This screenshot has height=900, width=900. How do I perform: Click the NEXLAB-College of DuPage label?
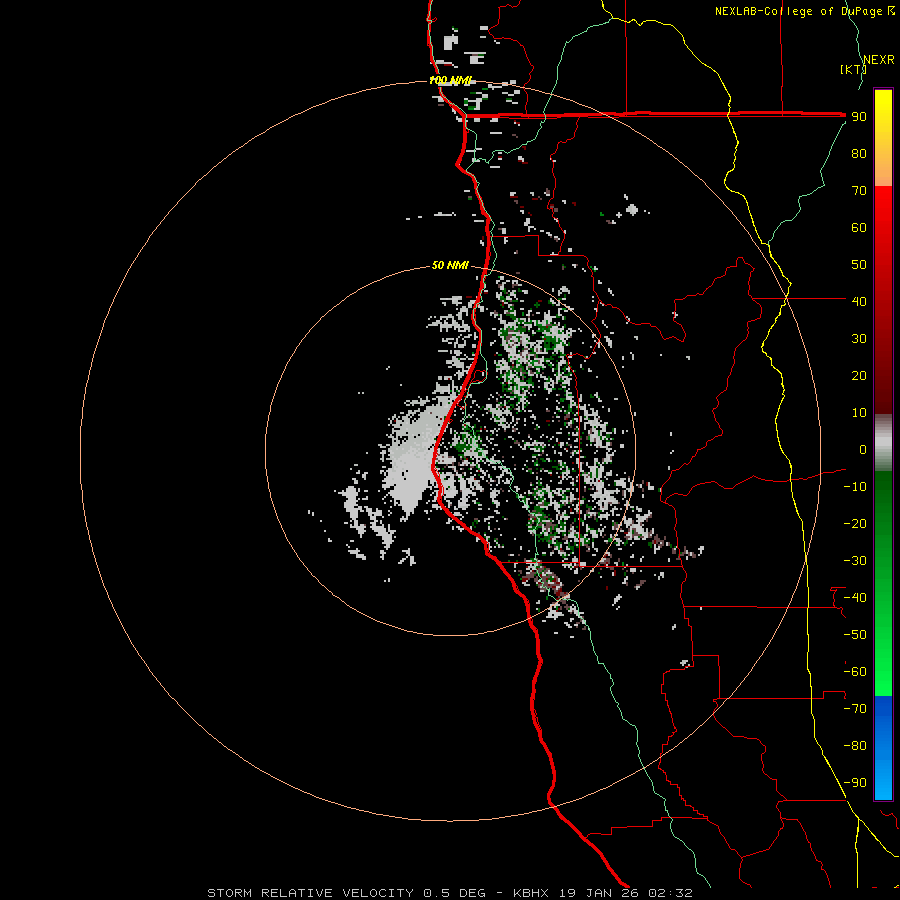(x=805, y=11)
